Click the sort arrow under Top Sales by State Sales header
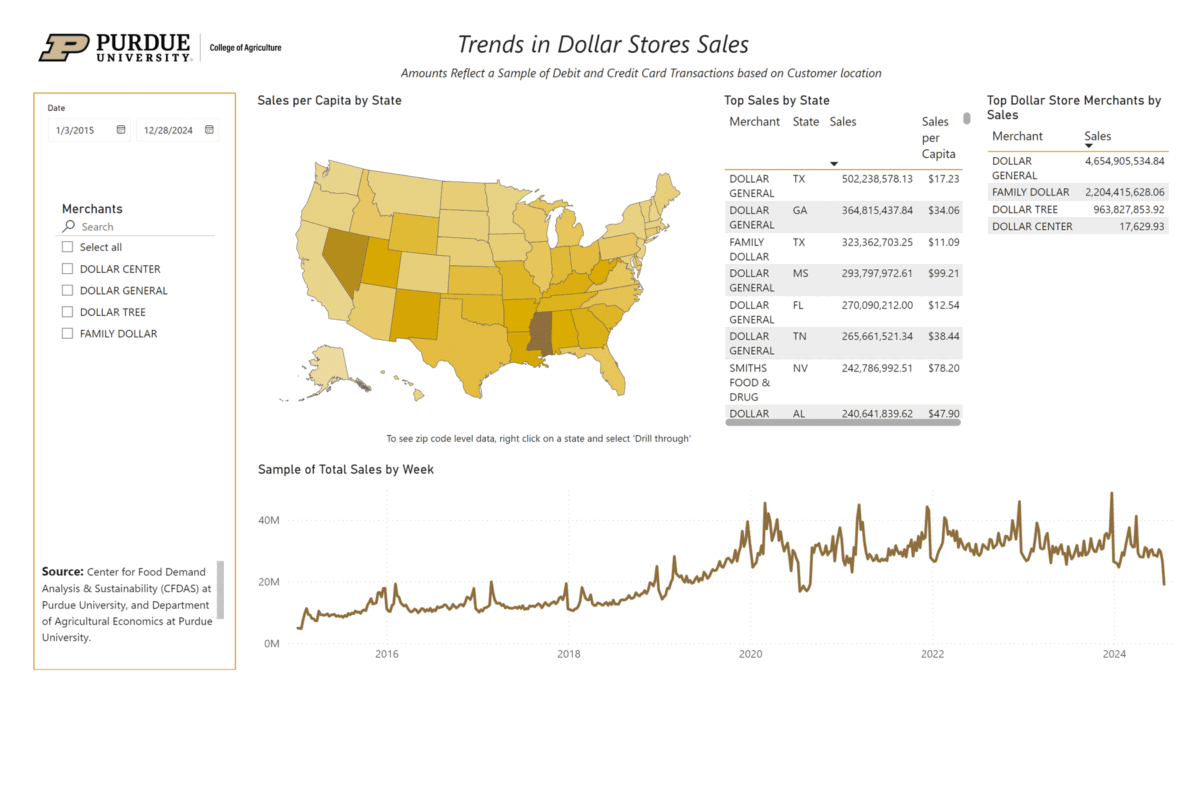This screenshot has width=1200, height=800. (834, 163)
